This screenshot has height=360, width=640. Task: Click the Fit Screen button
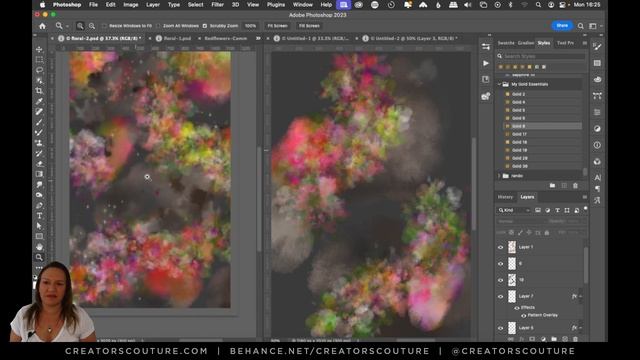tap(278, 26)
